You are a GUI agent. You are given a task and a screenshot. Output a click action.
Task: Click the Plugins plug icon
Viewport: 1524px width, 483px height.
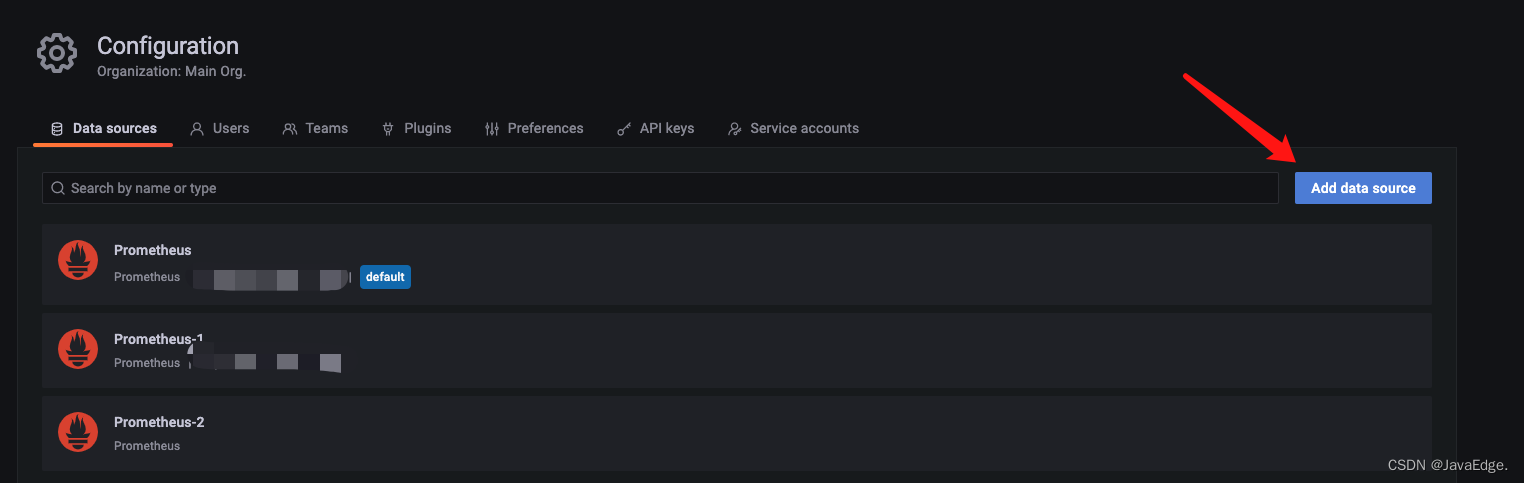coord(388,129)
